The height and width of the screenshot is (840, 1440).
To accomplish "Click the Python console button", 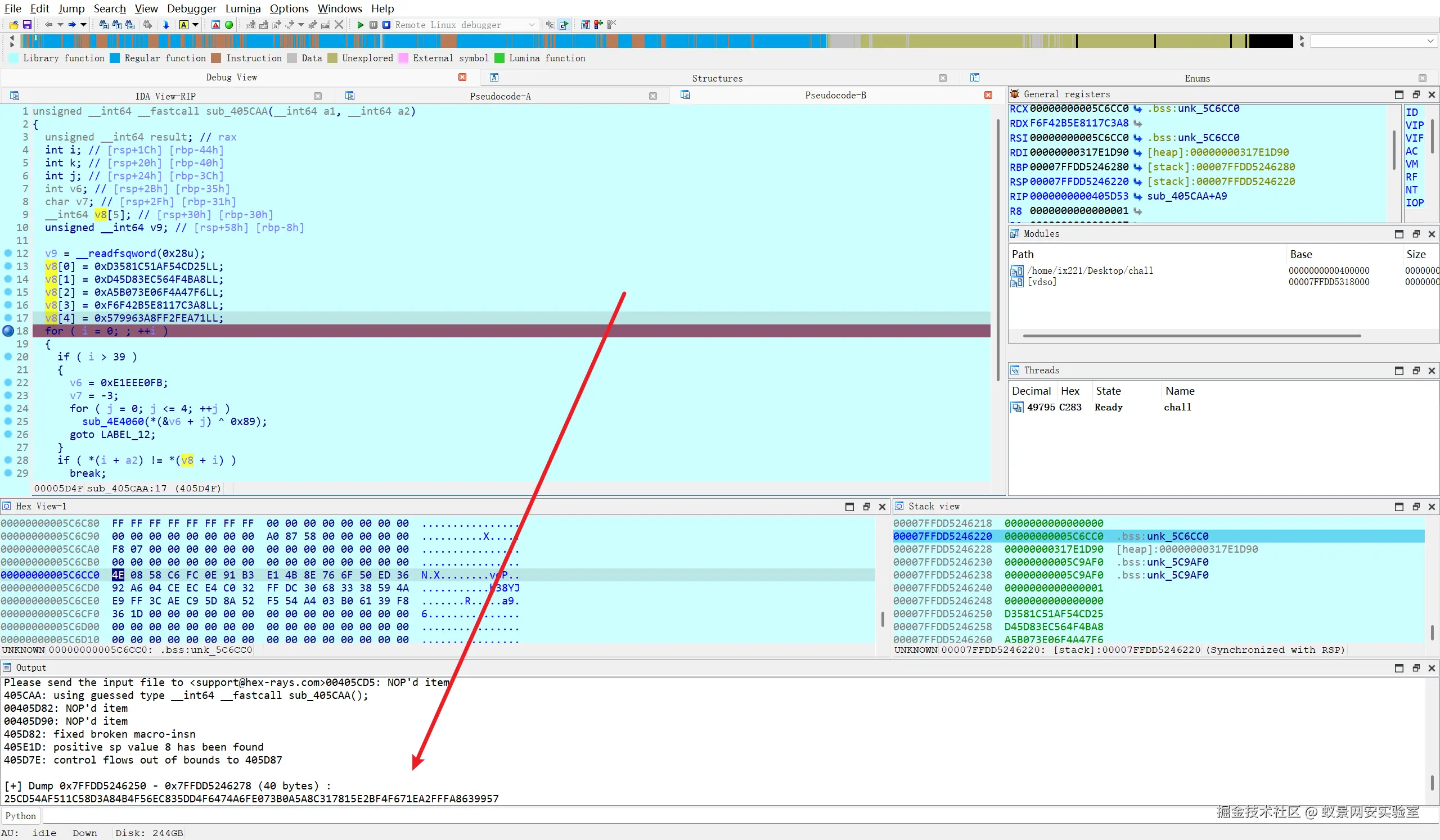I will [x=21, y=816].
